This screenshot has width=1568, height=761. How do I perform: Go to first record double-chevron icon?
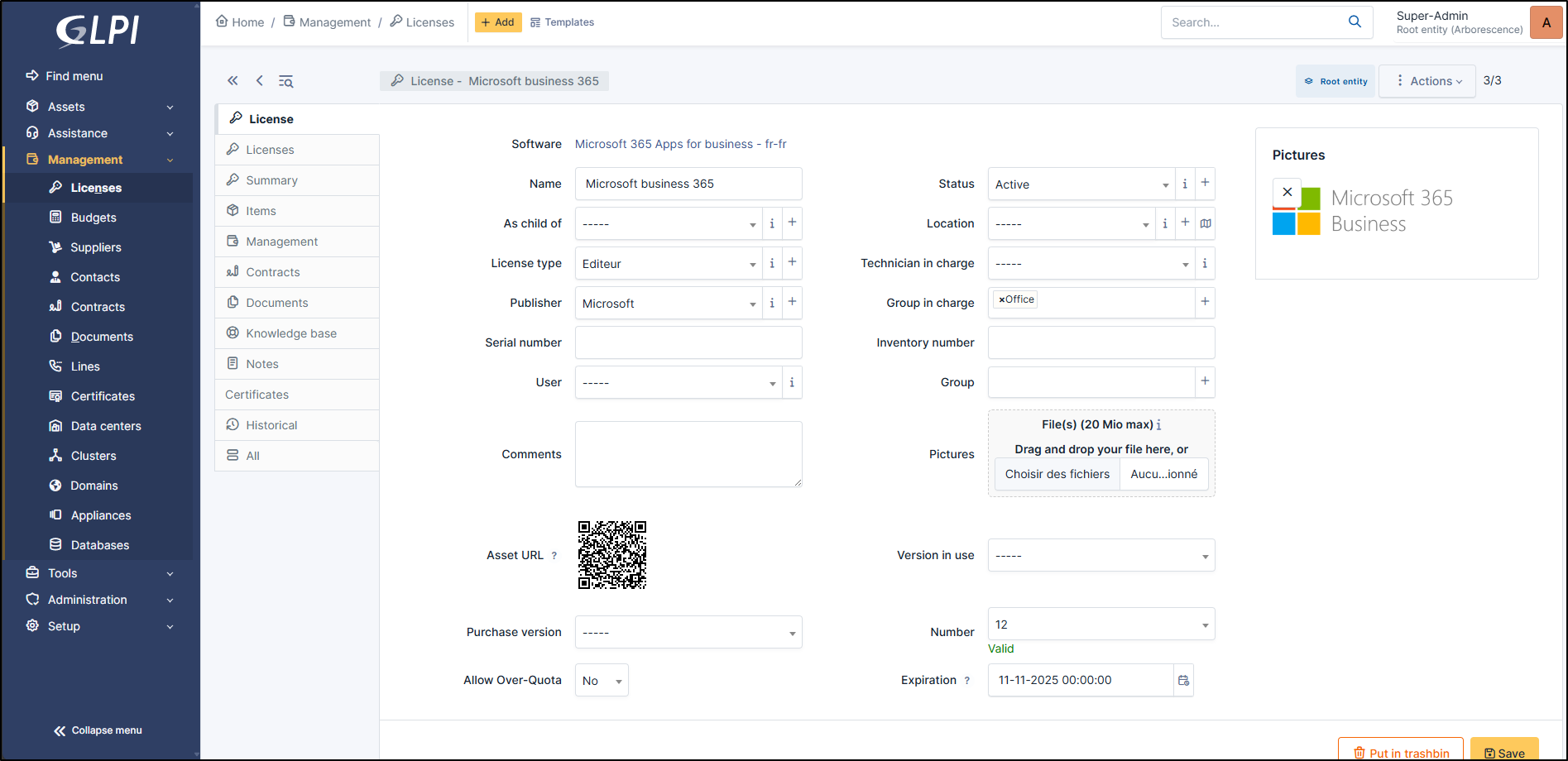click(x=233, y=80)
